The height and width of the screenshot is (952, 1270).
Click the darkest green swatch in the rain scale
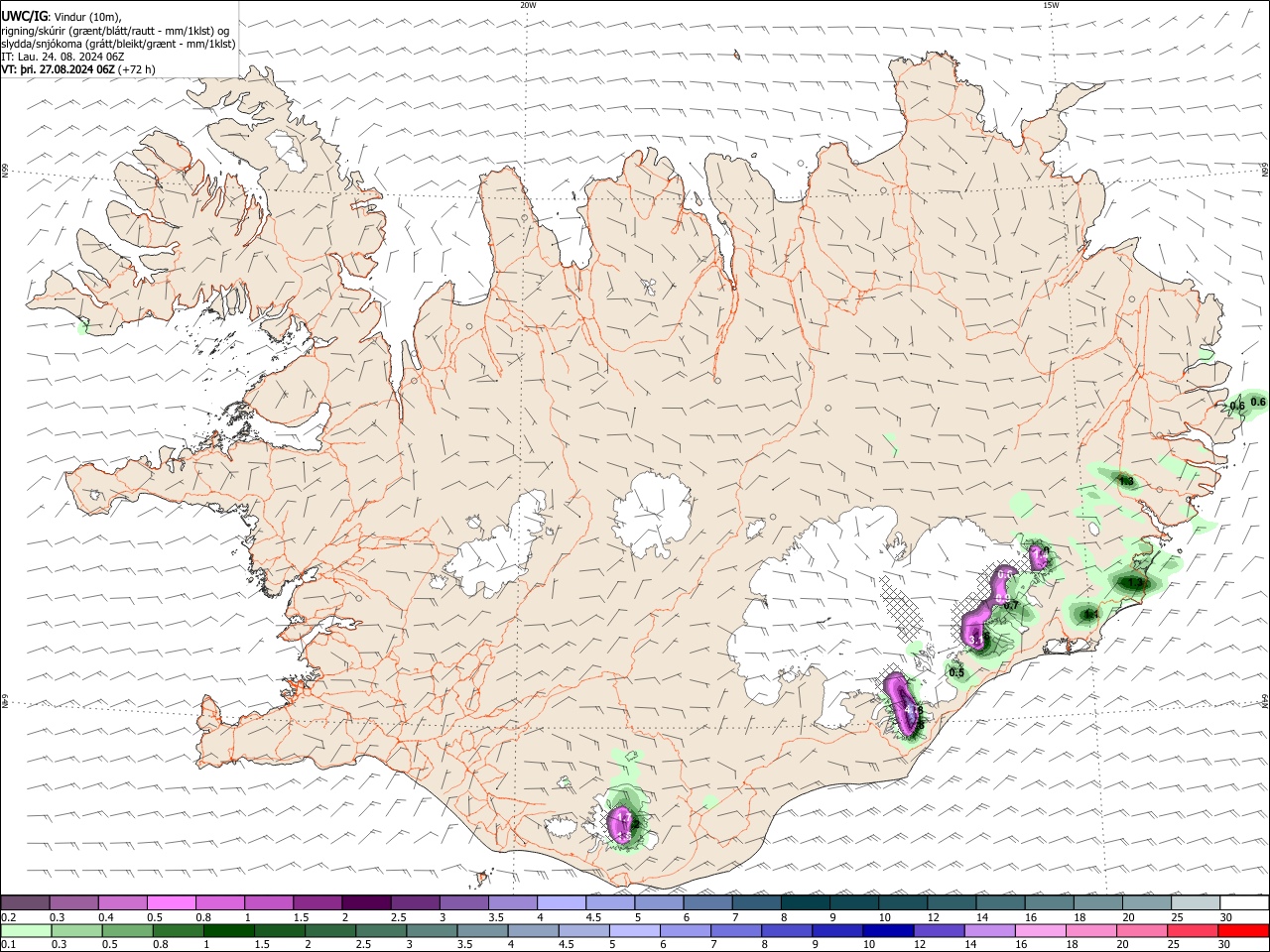tap(228, 931)
